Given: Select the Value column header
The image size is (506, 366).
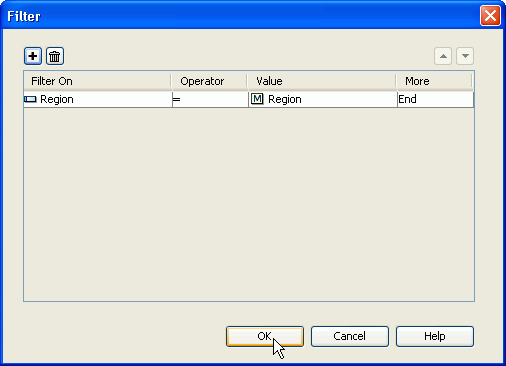Looking at the screenshot, I should click(x=322, y=81).
